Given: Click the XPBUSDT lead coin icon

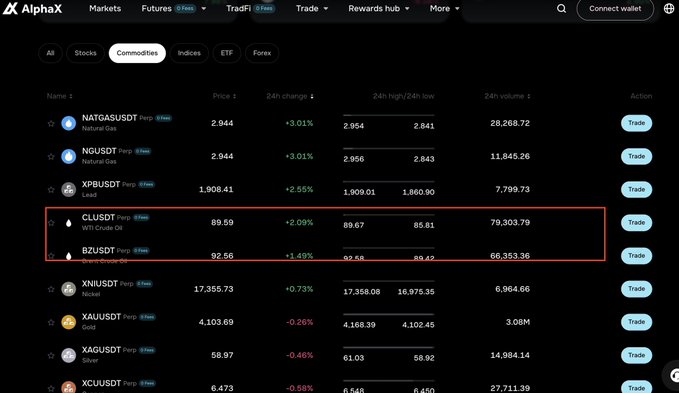Looking at the screenshot, I should (68, 190).
